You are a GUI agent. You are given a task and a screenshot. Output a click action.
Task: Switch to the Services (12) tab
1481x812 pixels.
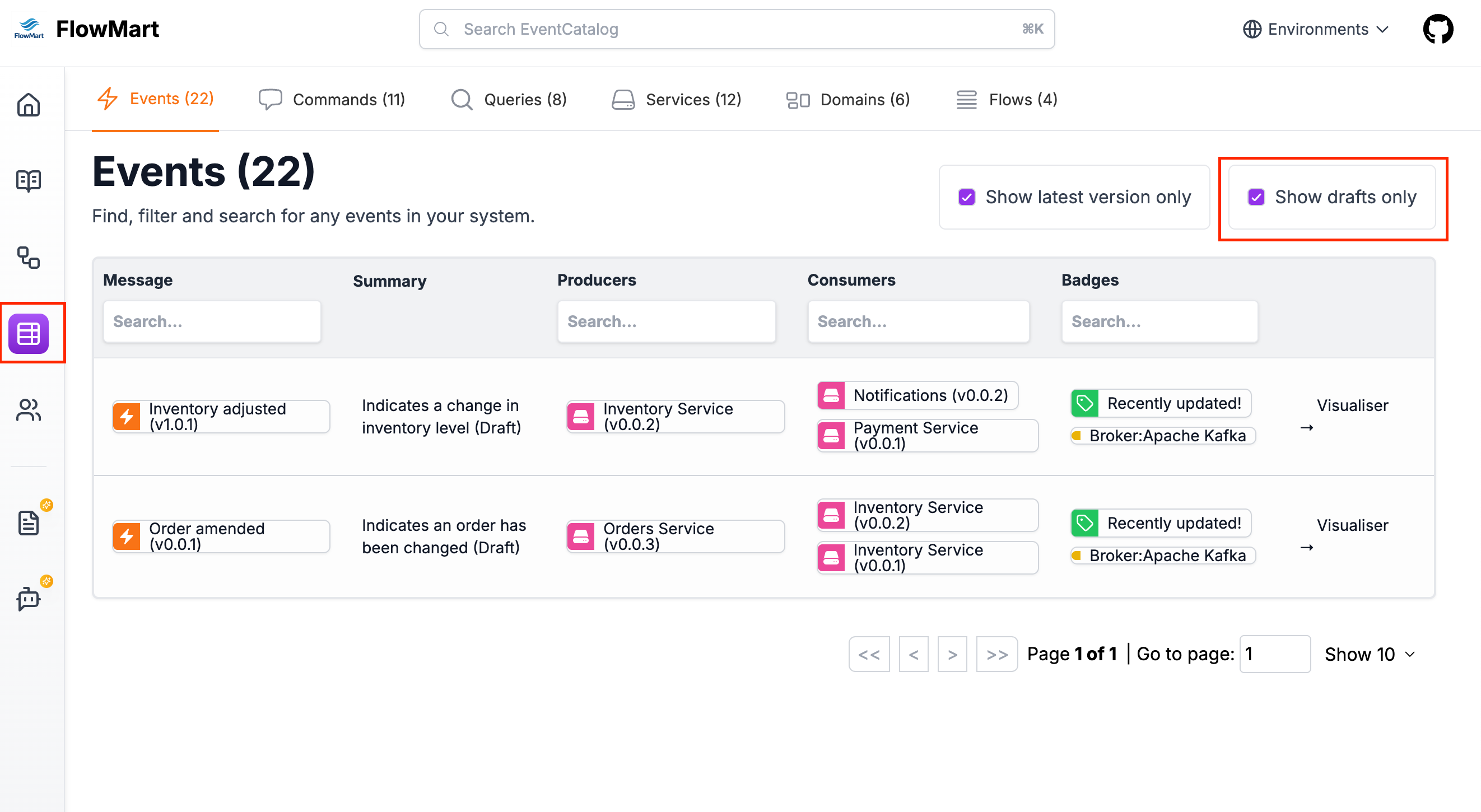[x=676, y=100]
